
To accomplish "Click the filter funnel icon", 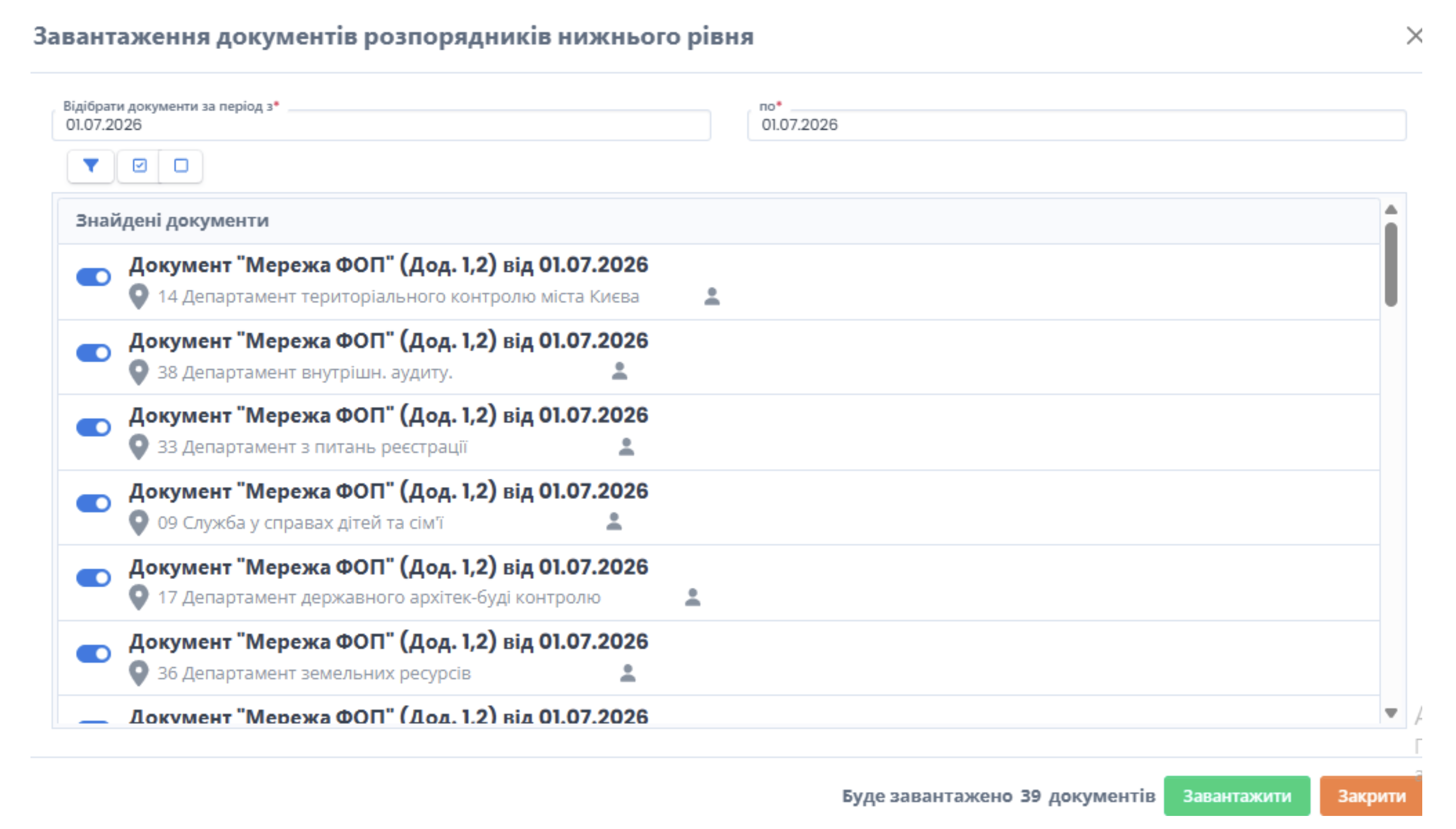I will [90, 166].
